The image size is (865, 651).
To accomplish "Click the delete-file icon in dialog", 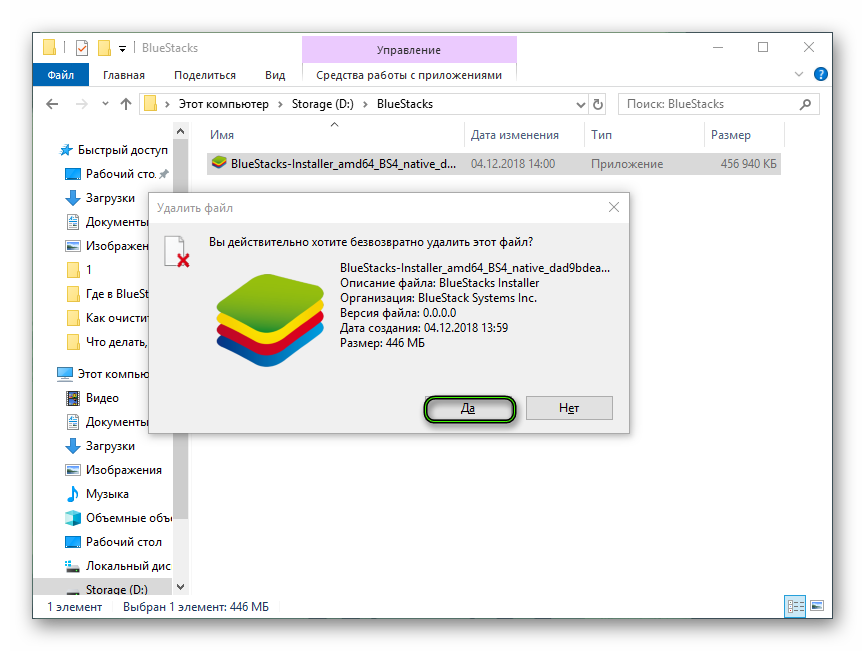I will 177,252.
